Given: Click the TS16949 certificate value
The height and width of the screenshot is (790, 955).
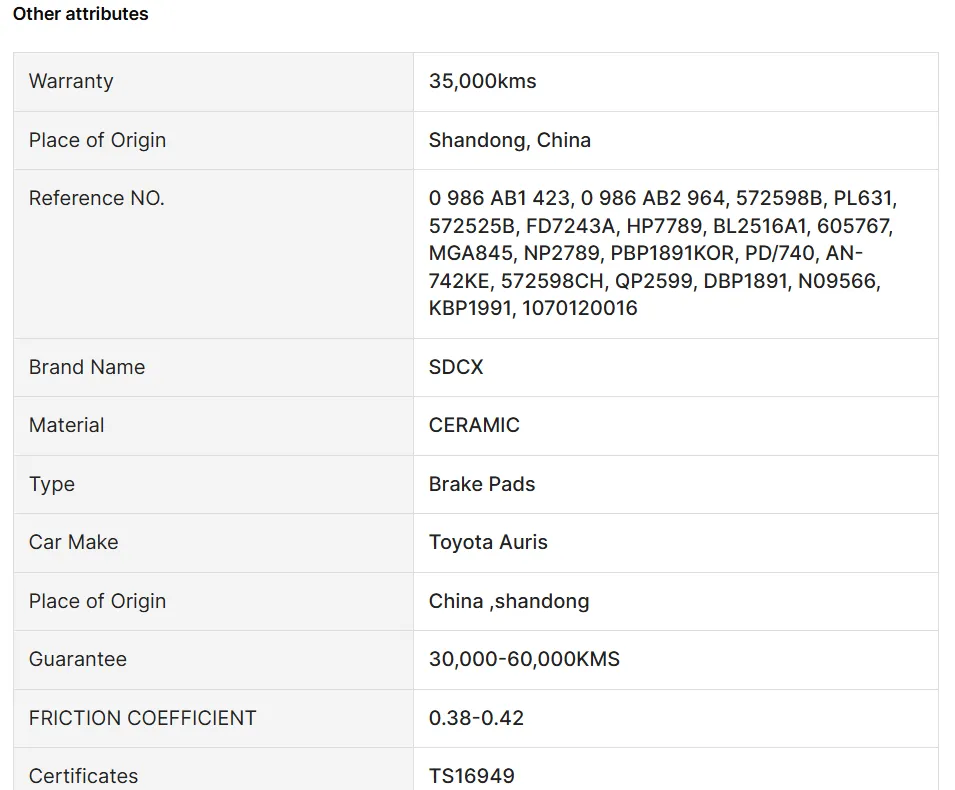Looking at the screenshot, I should 471,776.
